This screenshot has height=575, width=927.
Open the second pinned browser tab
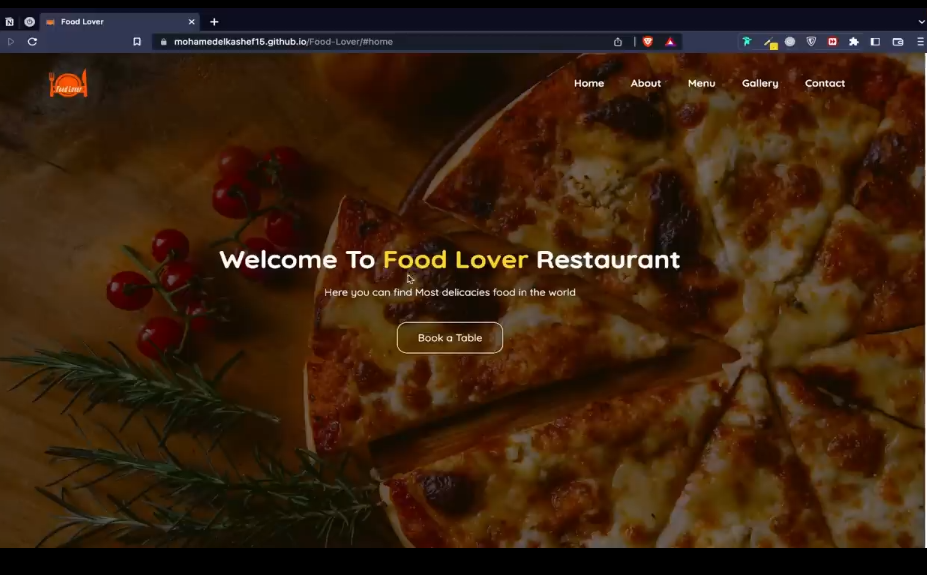[30, 22]
